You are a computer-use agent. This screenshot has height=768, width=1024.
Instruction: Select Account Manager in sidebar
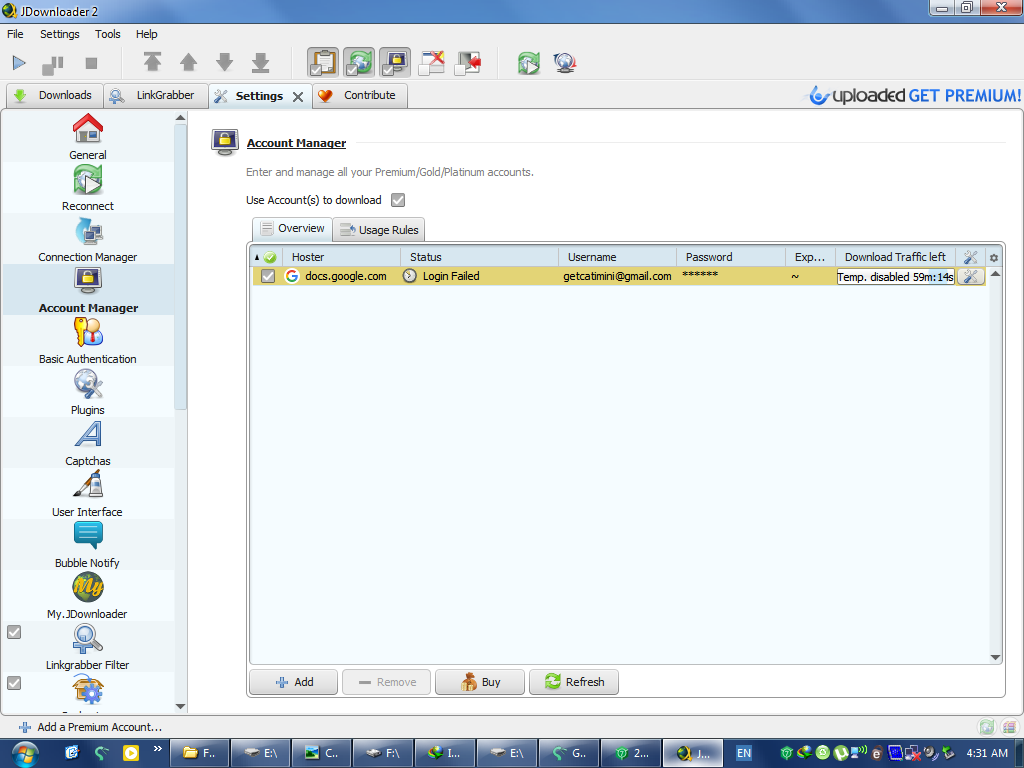(88, 289)
